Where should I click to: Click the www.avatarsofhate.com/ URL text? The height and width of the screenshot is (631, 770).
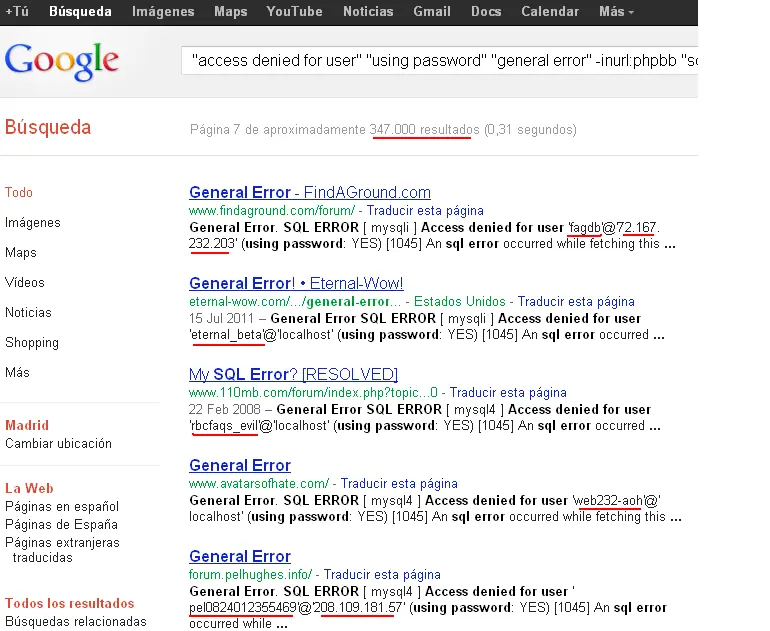point(259,484)
